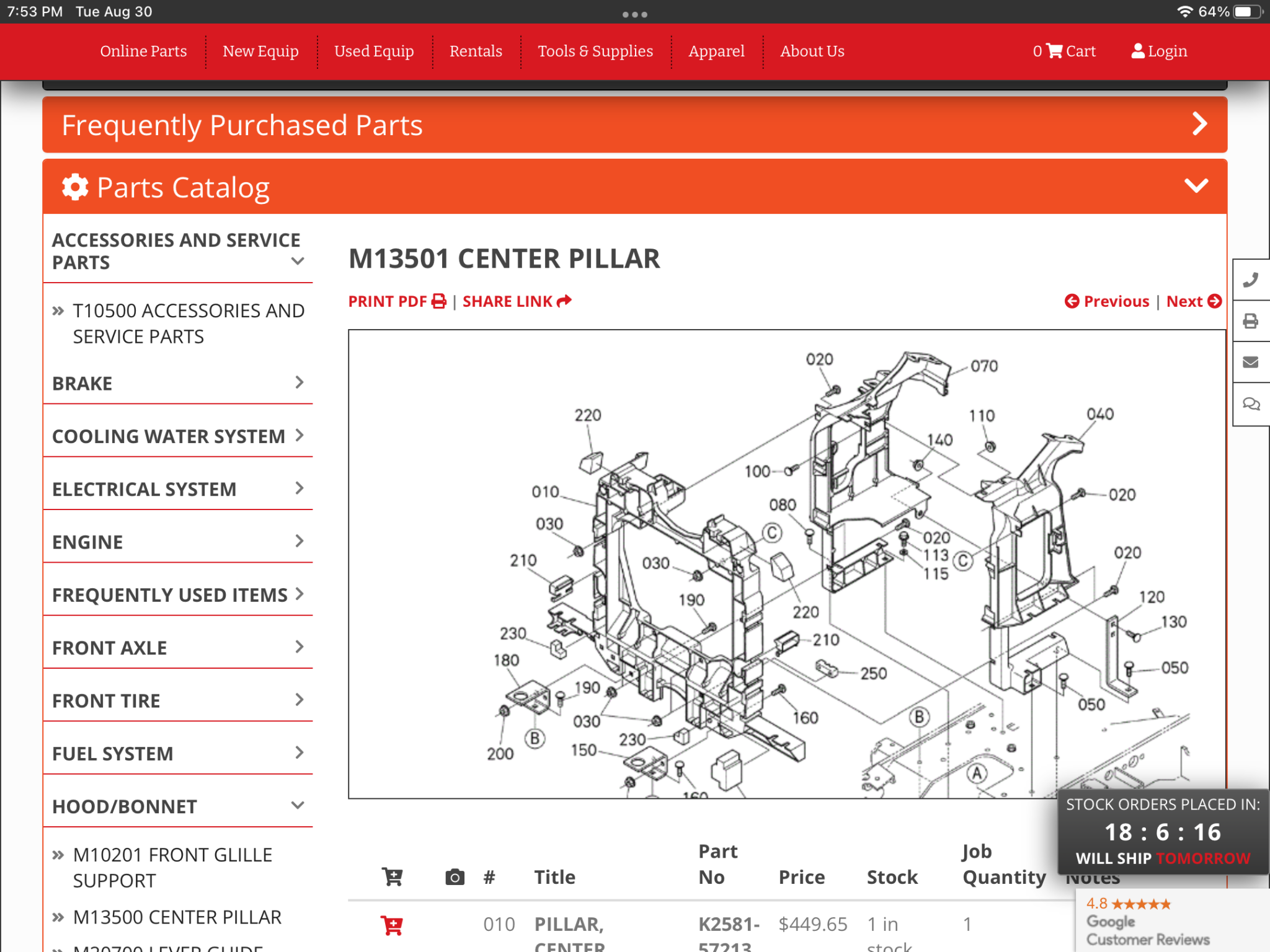Viewport: 1270px width, 952px height.
Task: Click the Wi-Fi status icon
Action: point(1184,12)
